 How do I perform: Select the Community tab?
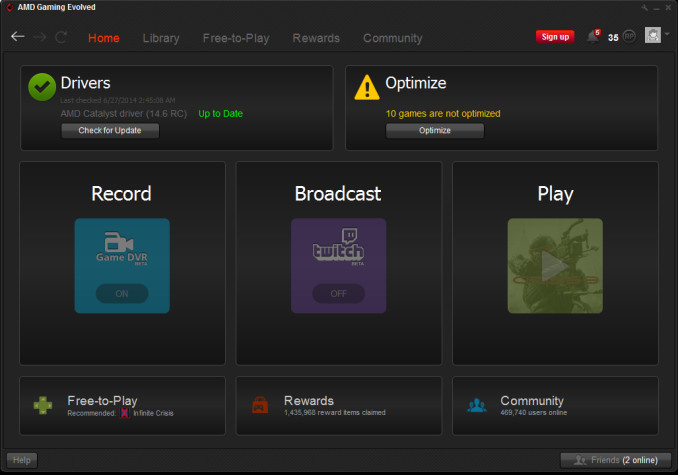coord(393,38)
